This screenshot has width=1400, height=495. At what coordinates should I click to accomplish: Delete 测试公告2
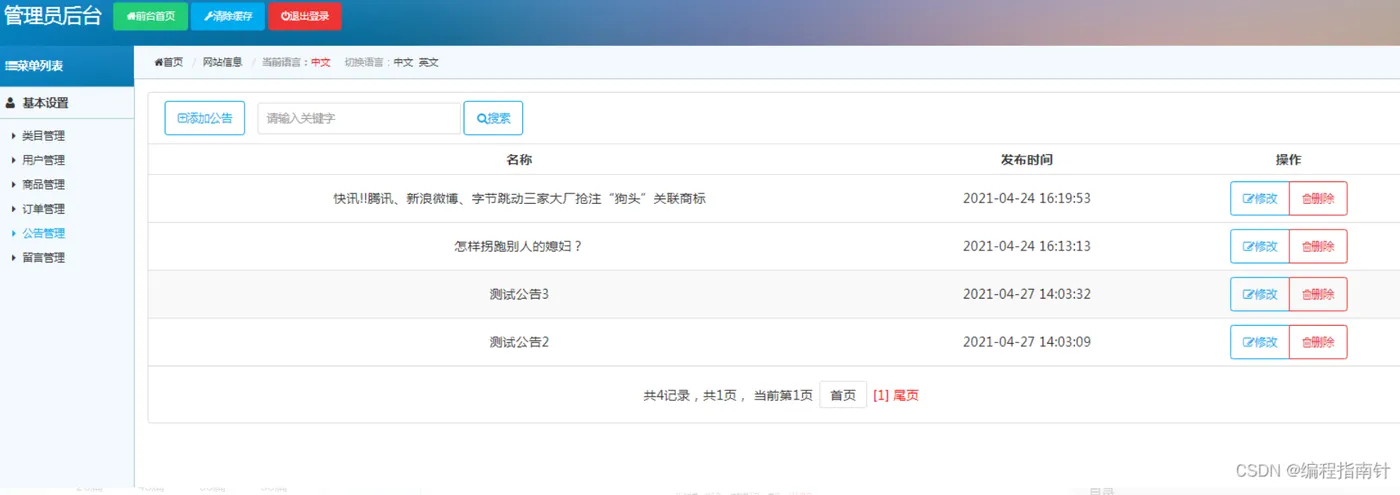1318,342
